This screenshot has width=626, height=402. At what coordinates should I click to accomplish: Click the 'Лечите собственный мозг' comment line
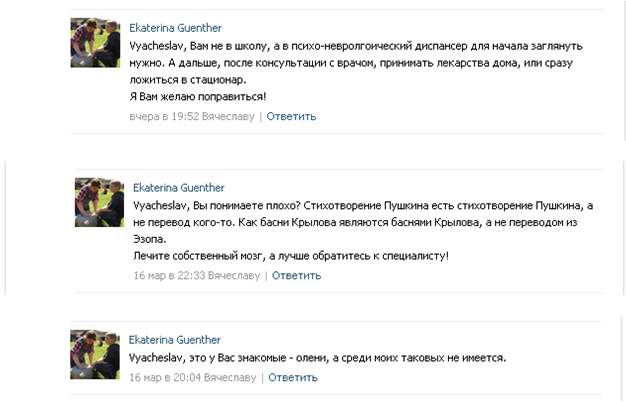point(291,256)
